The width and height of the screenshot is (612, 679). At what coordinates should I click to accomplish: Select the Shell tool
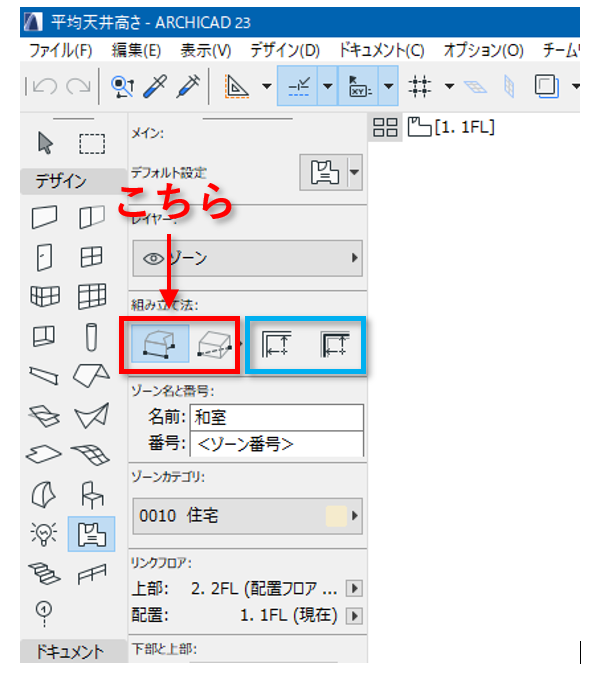click(x=91, y=415)
